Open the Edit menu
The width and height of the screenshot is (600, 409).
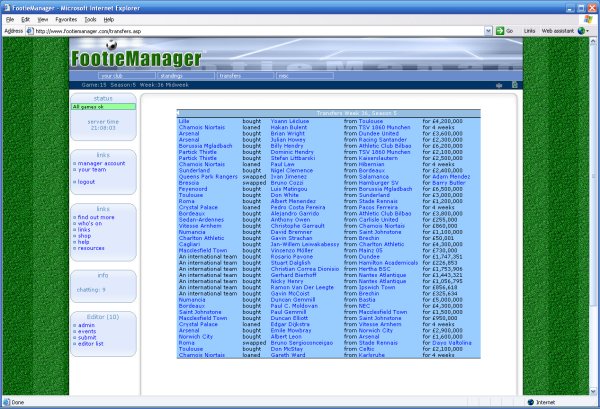[25, 20]
